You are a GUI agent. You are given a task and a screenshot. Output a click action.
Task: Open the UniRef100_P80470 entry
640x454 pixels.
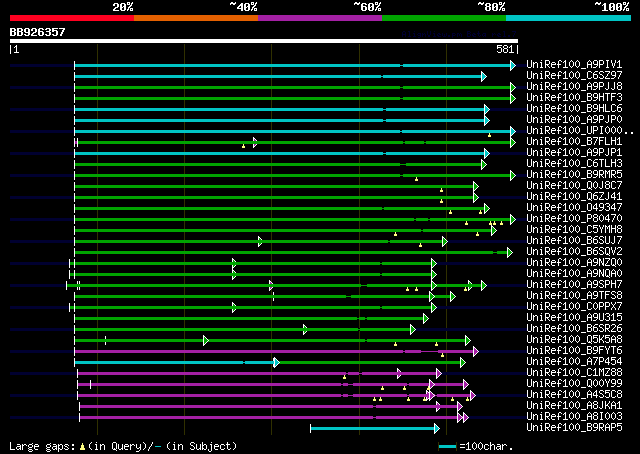[x=574, y=219]
